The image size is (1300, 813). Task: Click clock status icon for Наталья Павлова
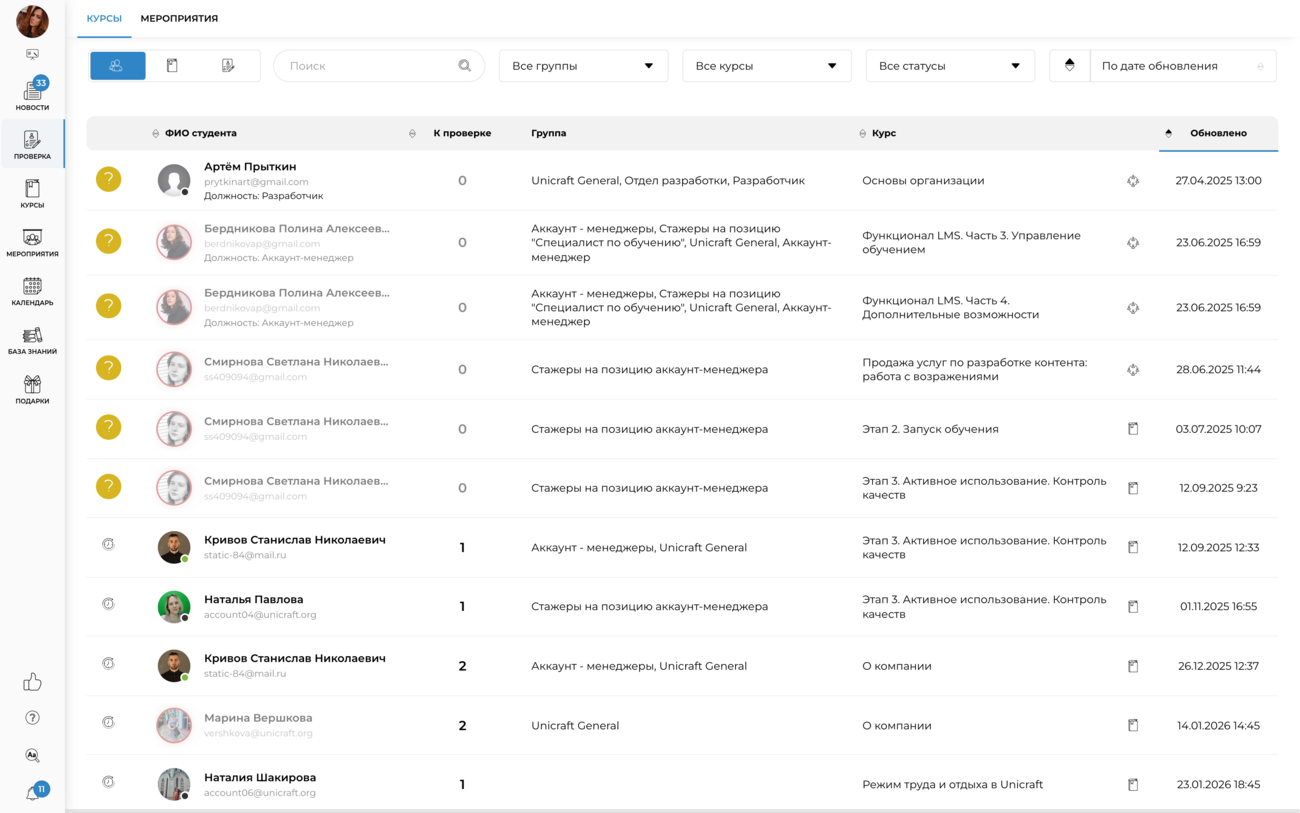click(108, 604)
